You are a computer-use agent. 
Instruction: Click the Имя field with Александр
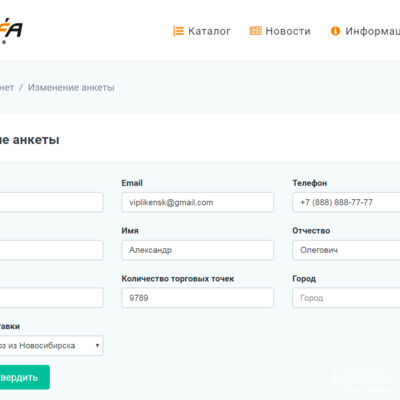[198, 250]
